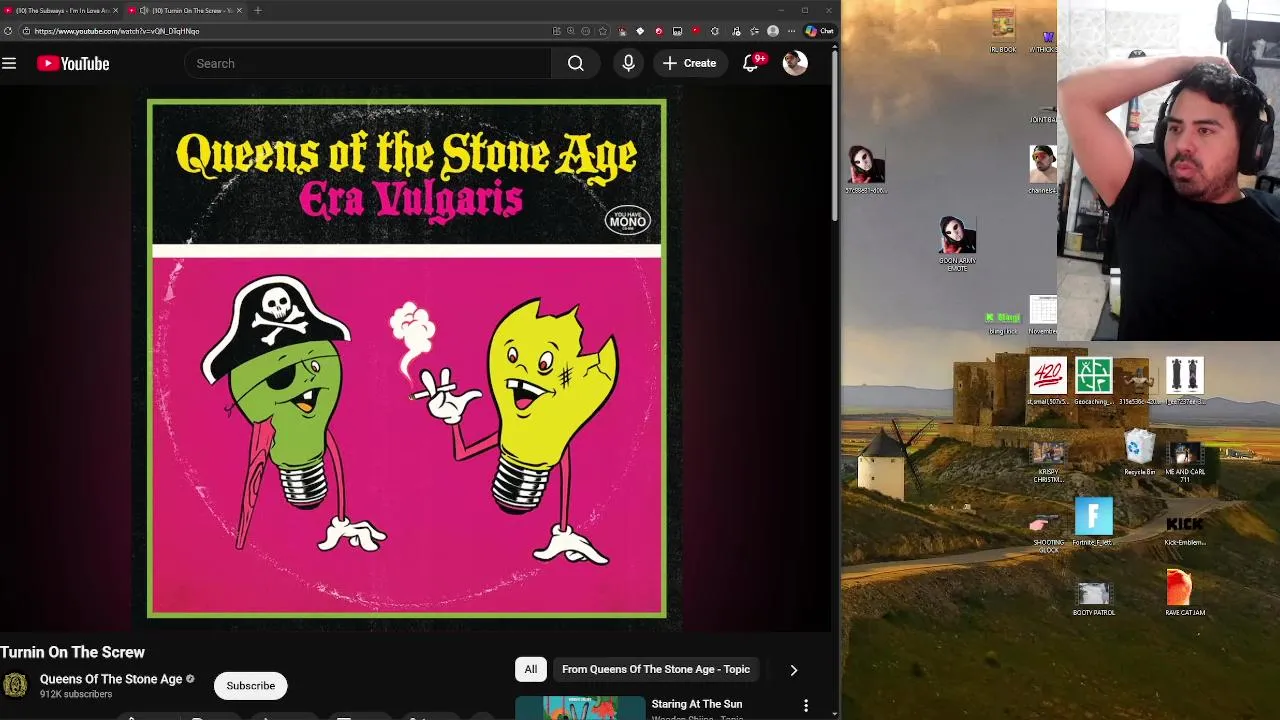Reload the page with the refresh button
The height and width of the screenshot is (720, 1280).
(8, 31)
